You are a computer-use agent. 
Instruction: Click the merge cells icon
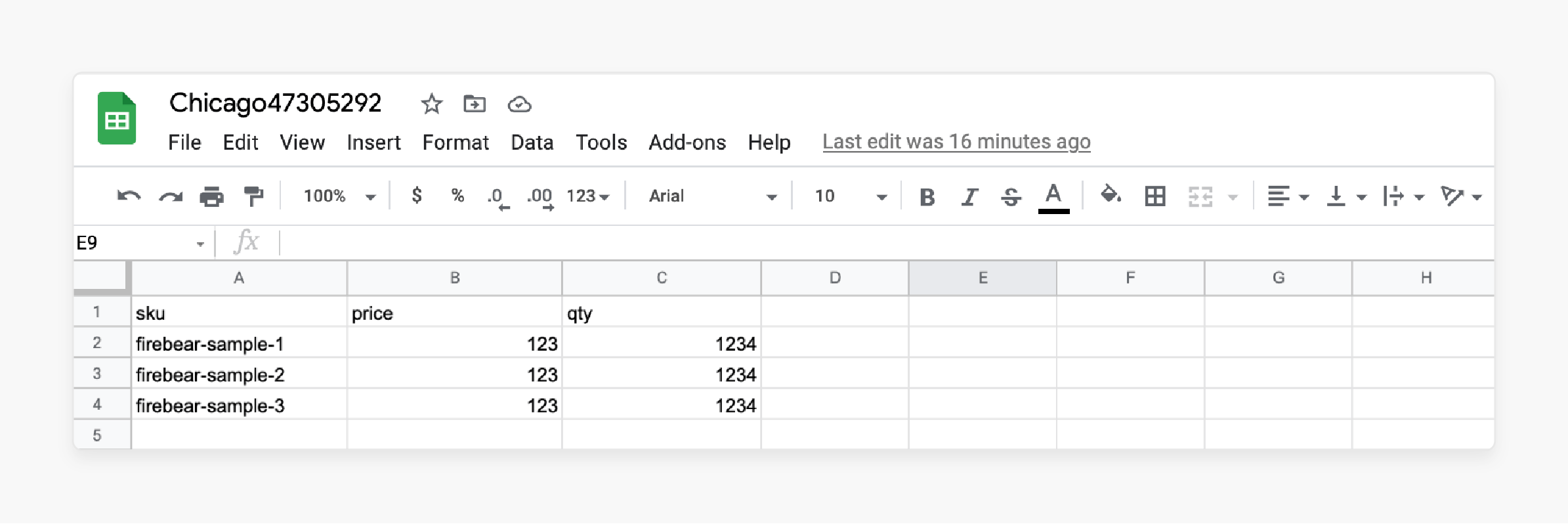click(x=1200, y=196)
